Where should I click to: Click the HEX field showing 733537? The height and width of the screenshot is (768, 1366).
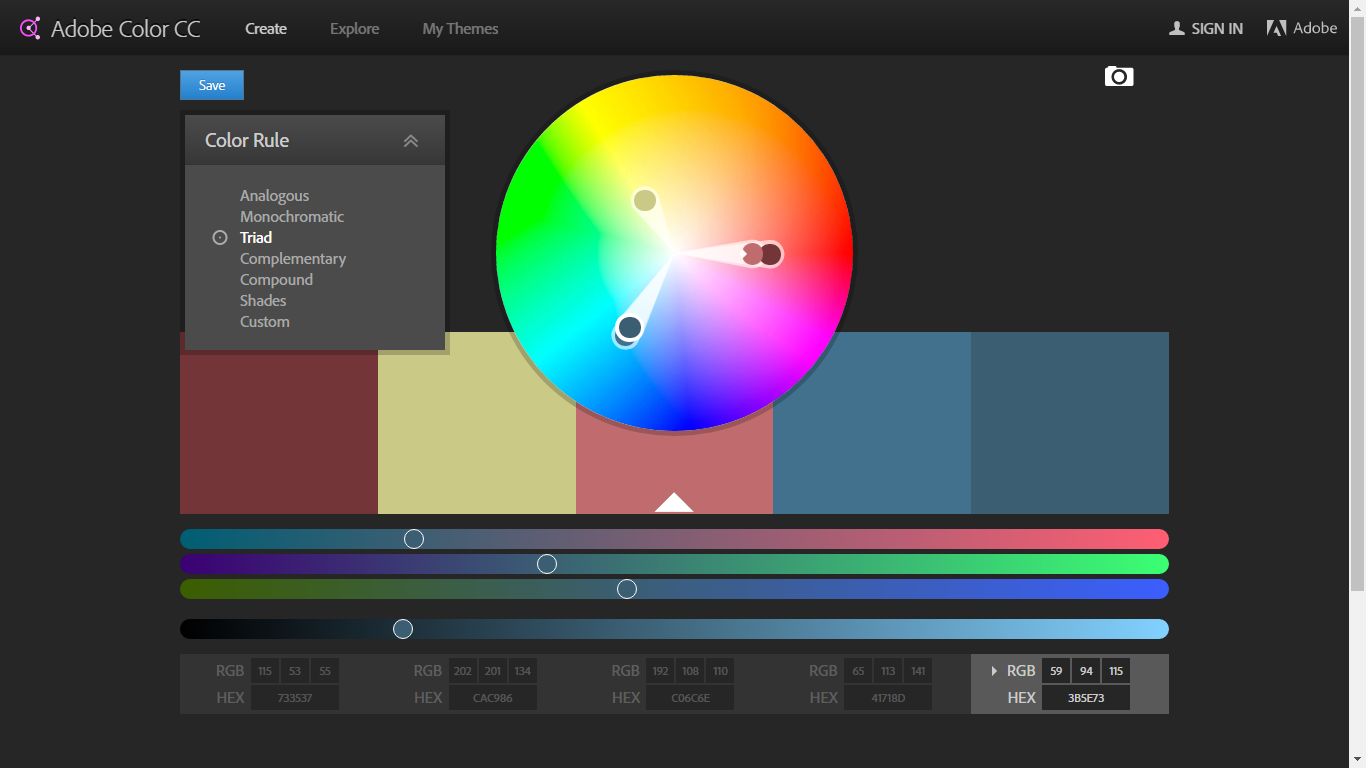[x=295, y=698]
